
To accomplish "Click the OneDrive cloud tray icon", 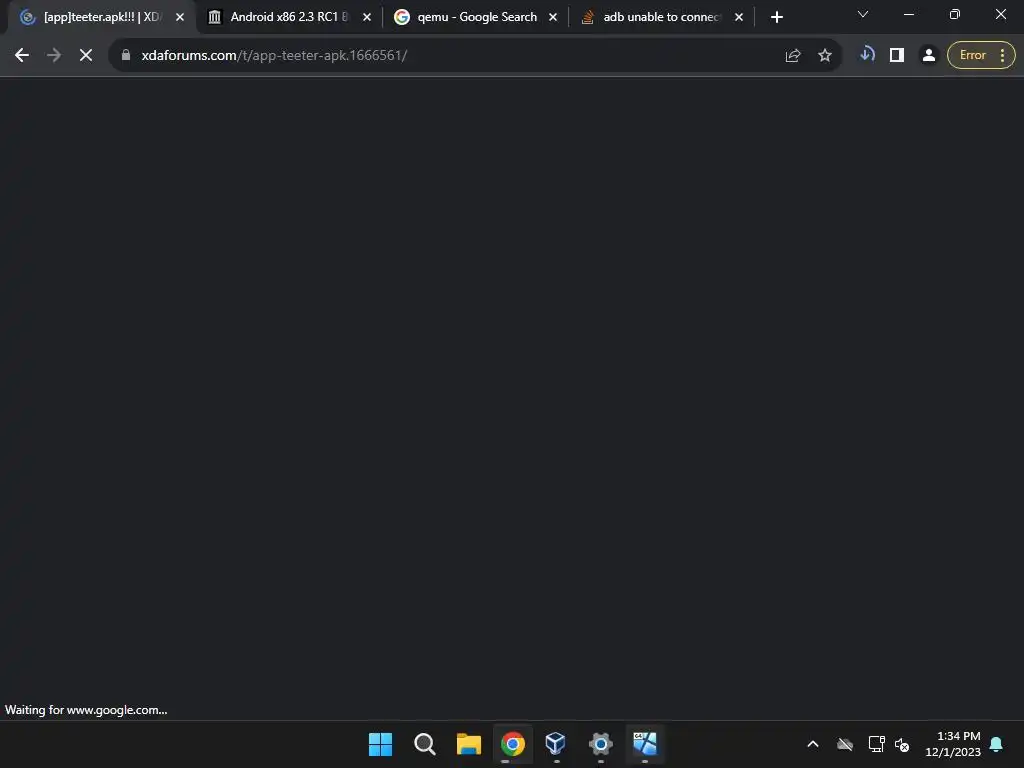I will (845, 744).
